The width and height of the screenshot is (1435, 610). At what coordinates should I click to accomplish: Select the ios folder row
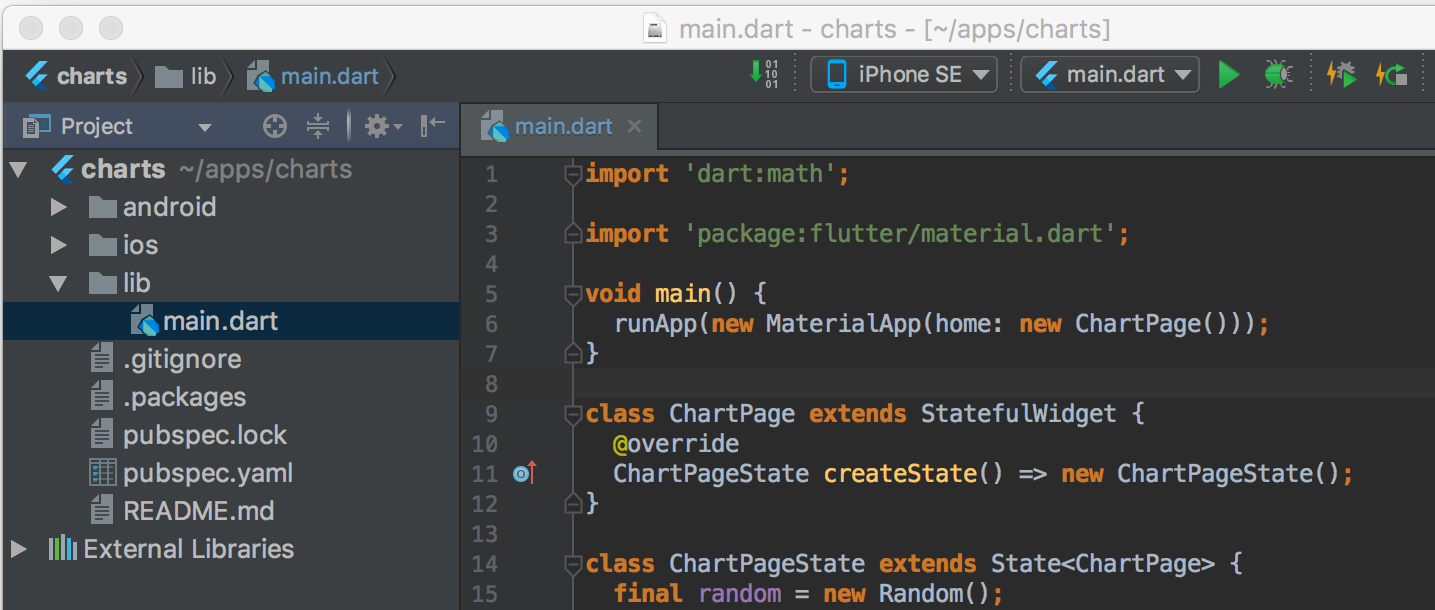(x=231, y=245)
